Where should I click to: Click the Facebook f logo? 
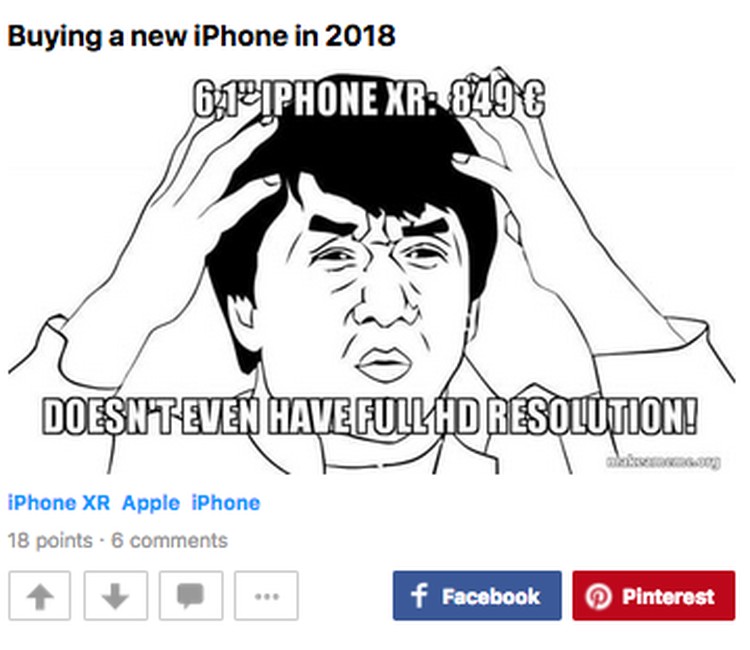click(x=419, y=595)
